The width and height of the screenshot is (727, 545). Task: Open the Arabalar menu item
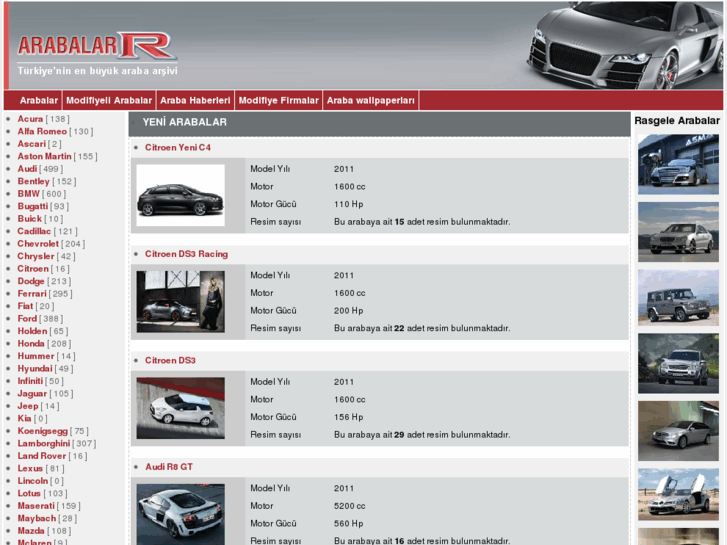tap(38, 101)
